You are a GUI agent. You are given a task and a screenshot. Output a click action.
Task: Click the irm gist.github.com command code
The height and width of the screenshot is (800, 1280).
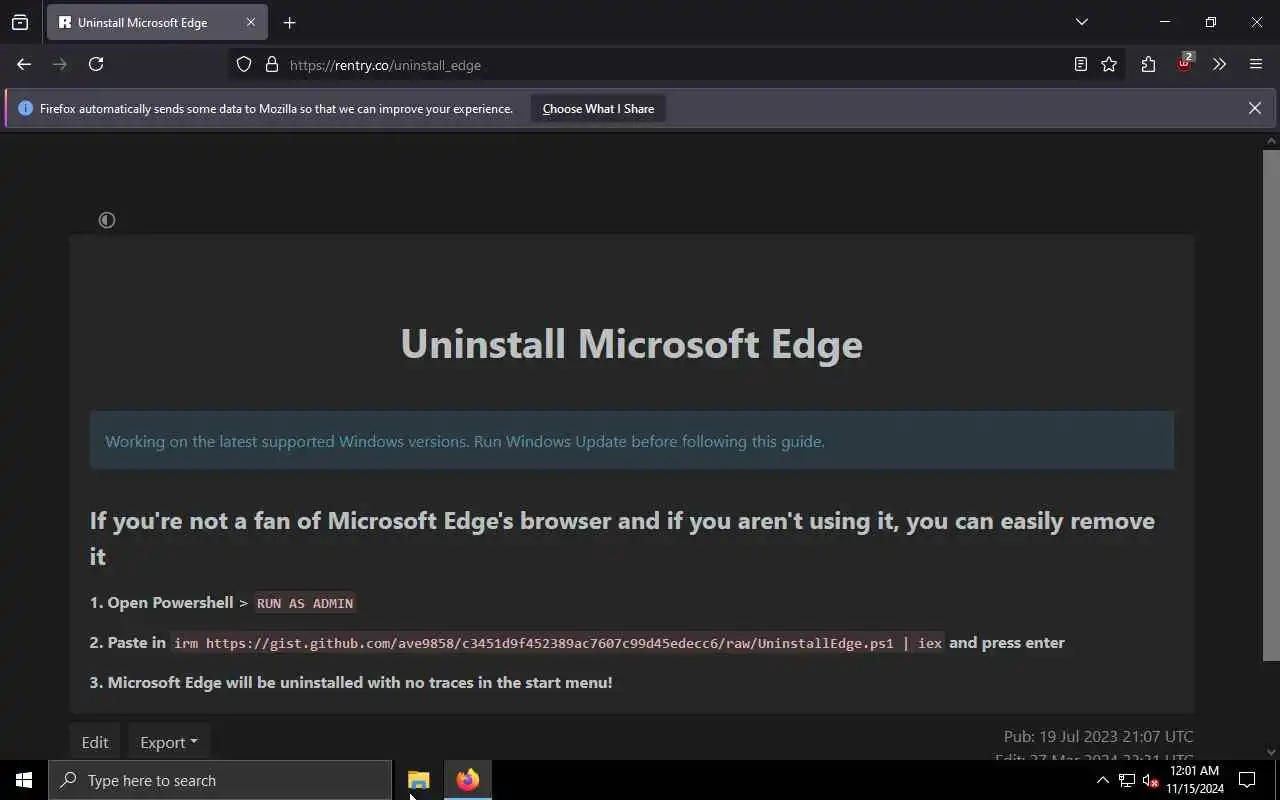(558, 643)
